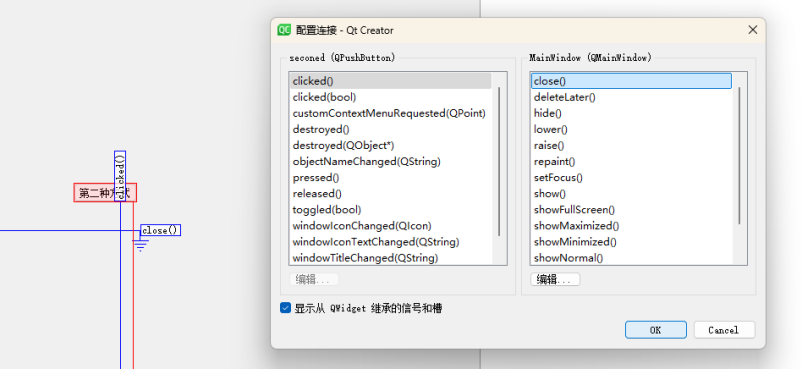The height and width of the screenshot is (369, 802).
Task: Select the toggled(bool) signal
Action: [x=391, y=210]
